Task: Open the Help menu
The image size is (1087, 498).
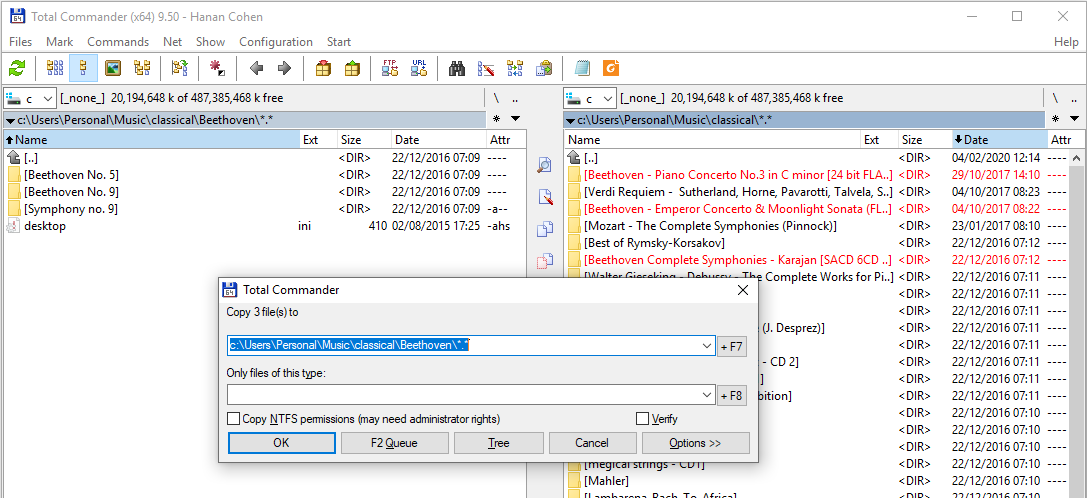Action: (x=1066, y=42)
